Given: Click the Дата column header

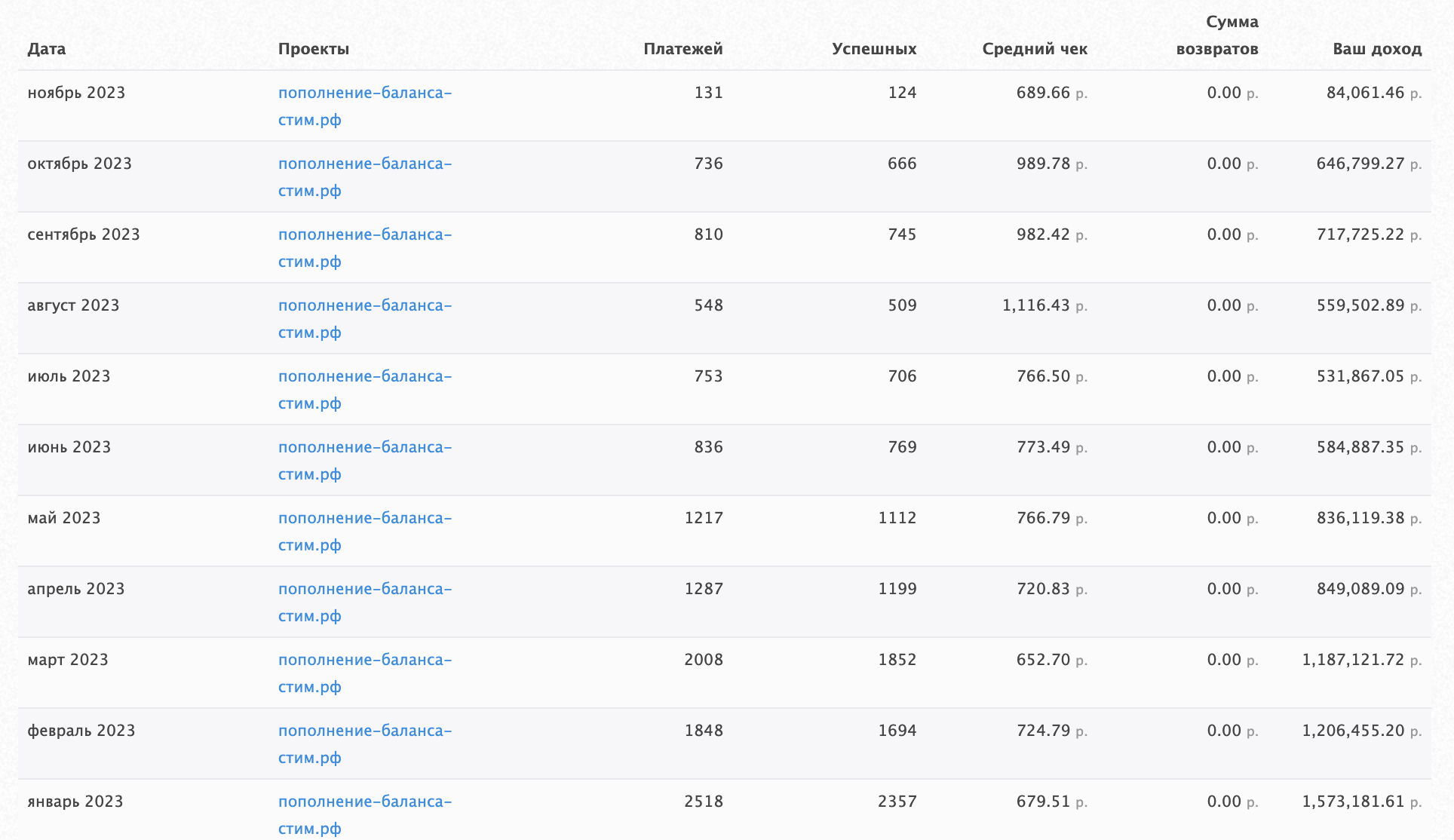Looking at the screenshot, I should point(47,50).
